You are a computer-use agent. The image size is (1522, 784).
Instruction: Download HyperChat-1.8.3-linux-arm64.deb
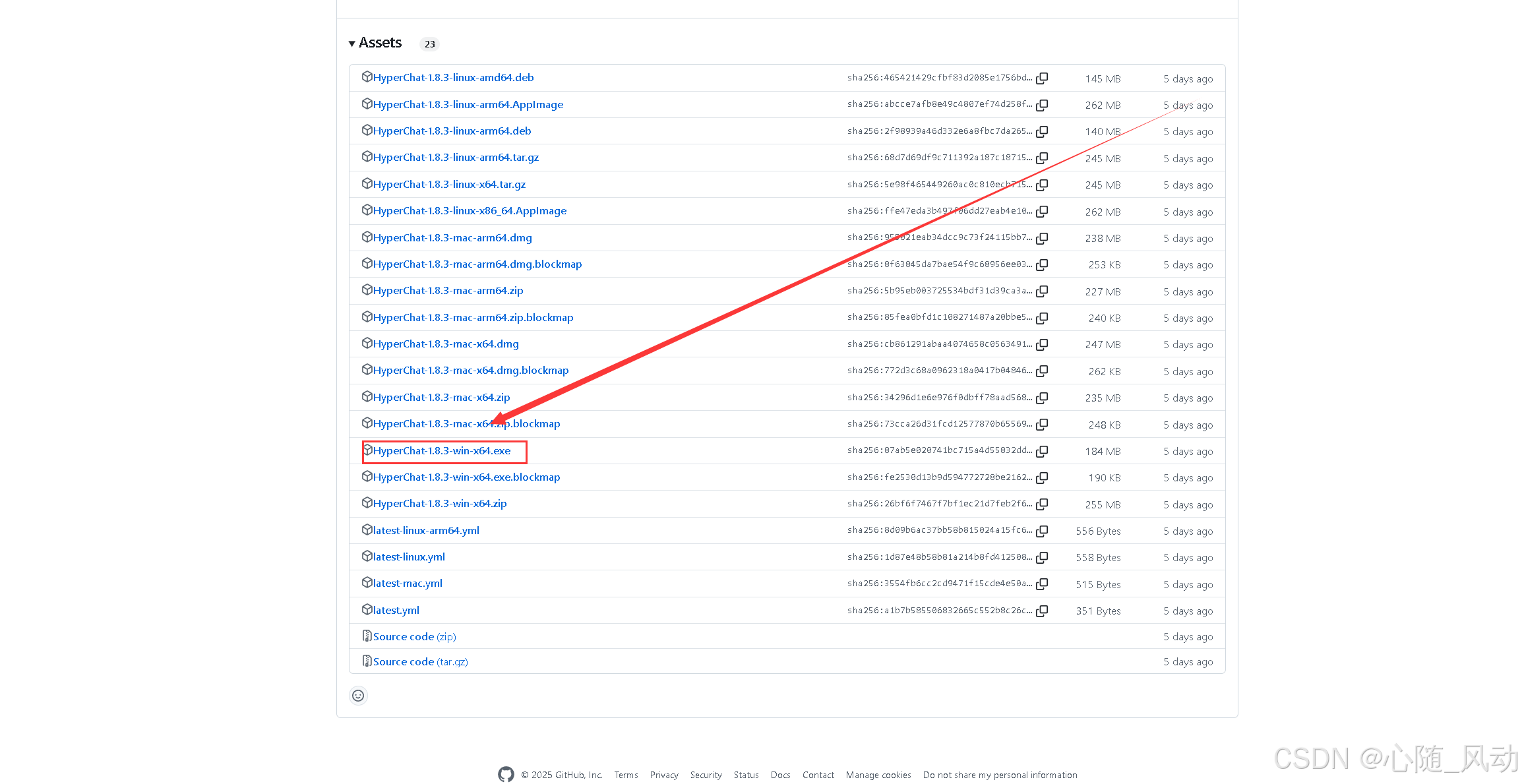point(452,131)
